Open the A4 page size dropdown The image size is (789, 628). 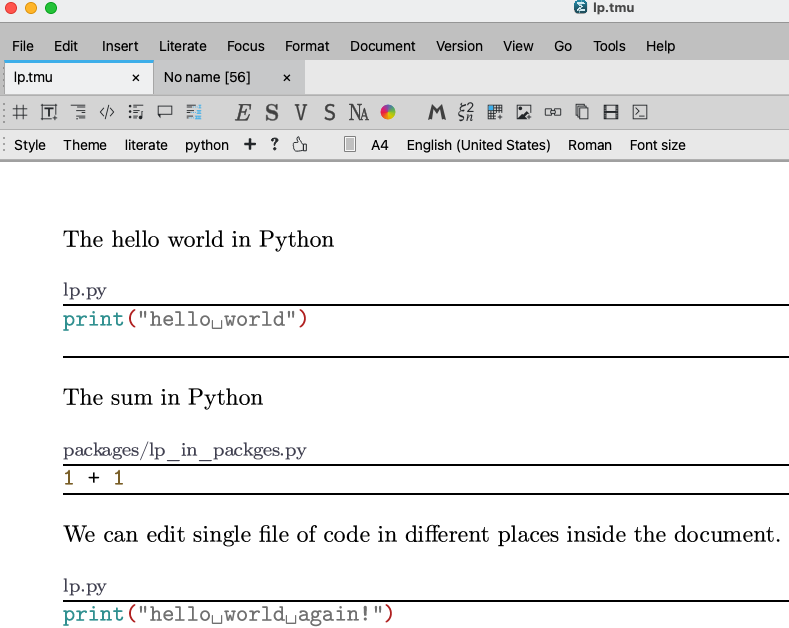(x=379, y=145)
